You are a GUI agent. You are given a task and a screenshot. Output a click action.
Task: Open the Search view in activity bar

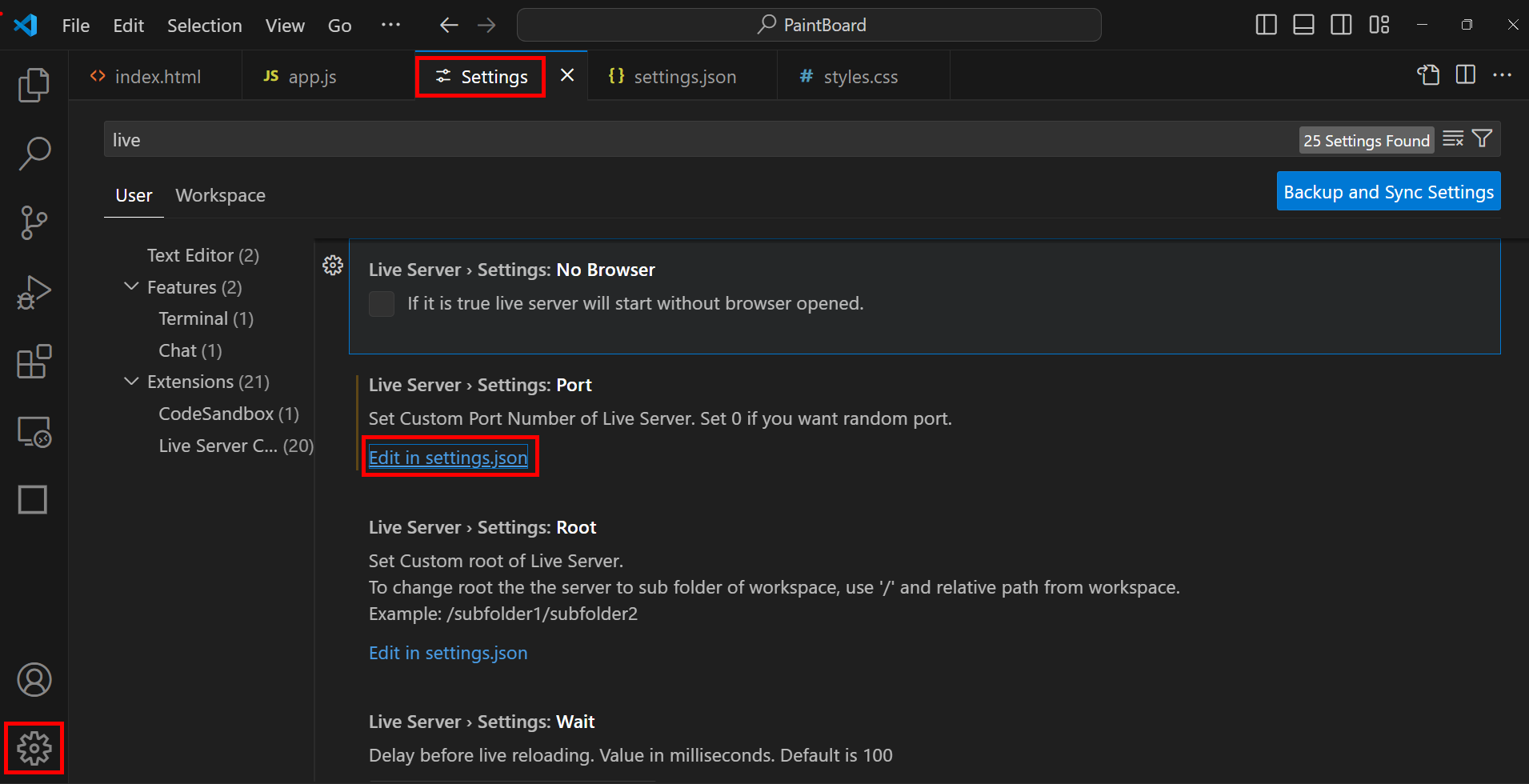tap(34, 154)
